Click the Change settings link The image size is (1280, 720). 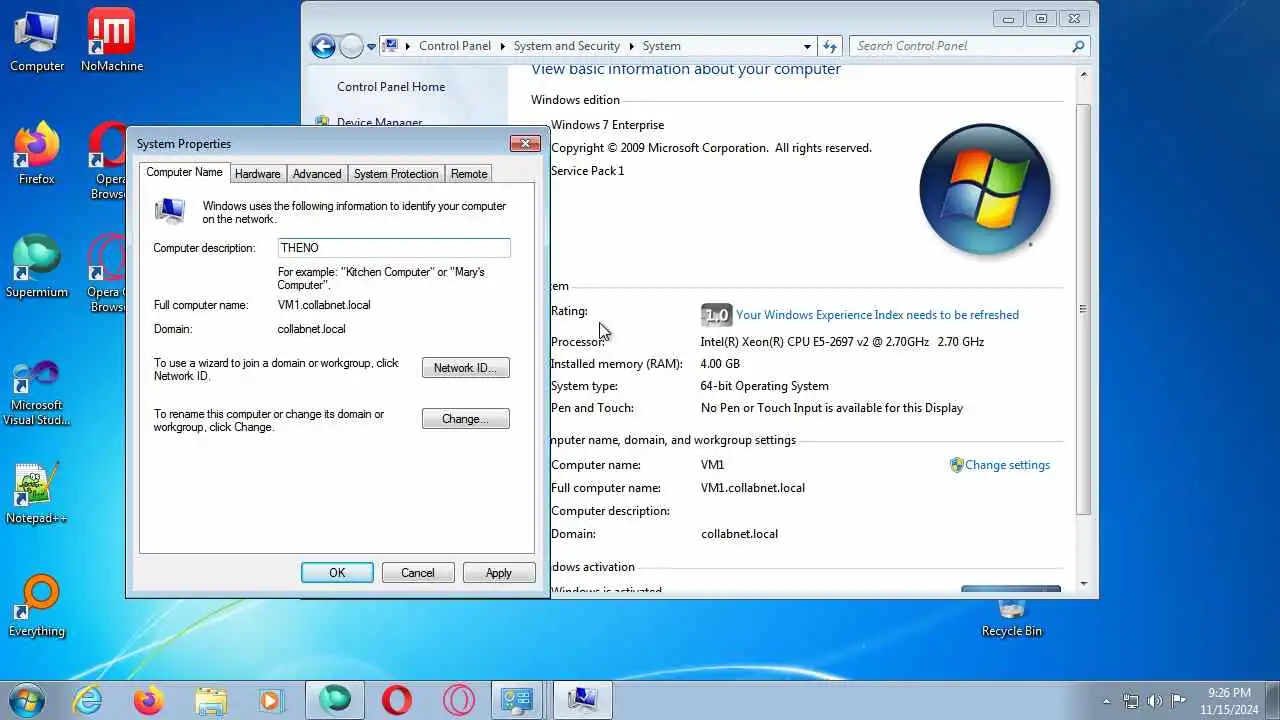[1007, 465]
